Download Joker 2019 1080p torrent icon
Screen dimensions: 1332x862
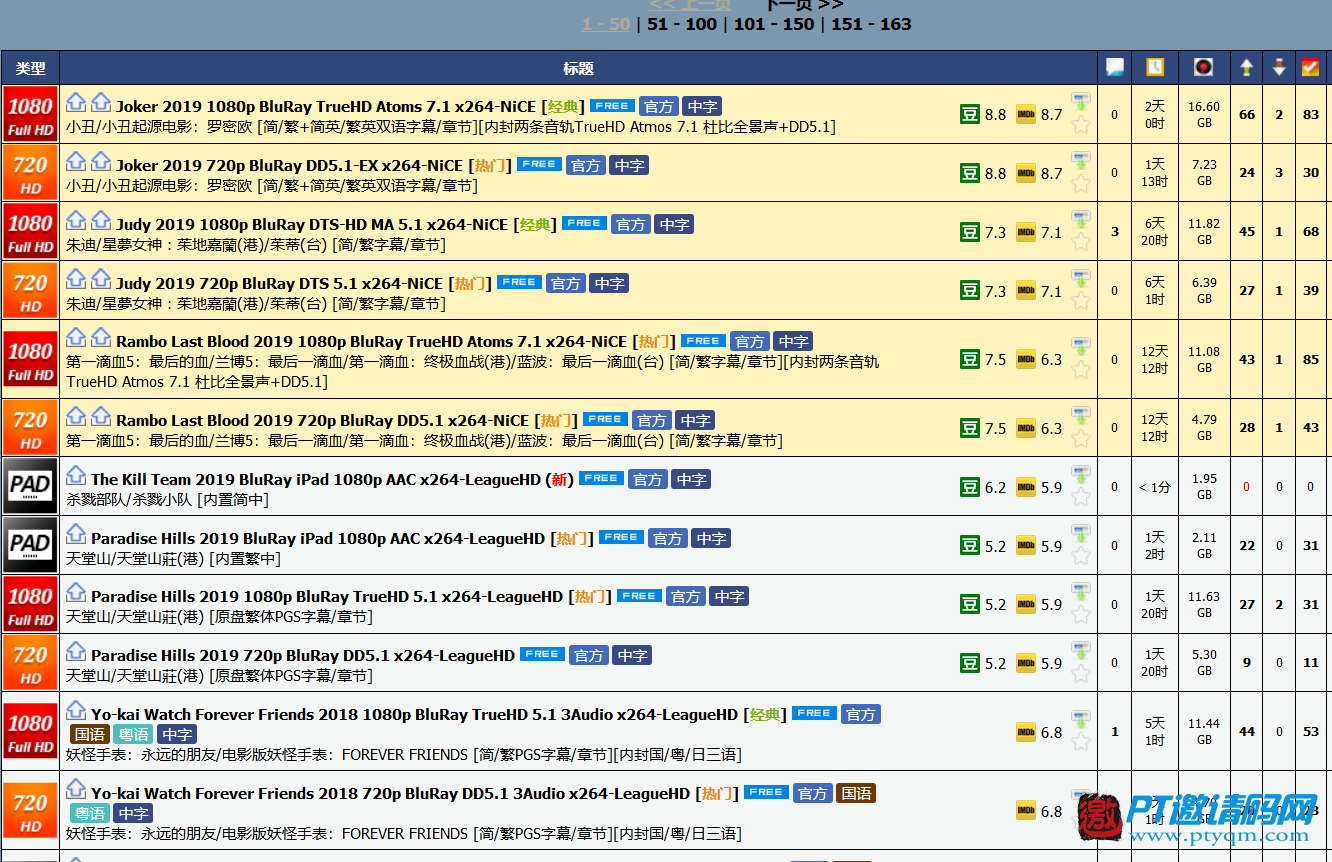pos(1080,101)
